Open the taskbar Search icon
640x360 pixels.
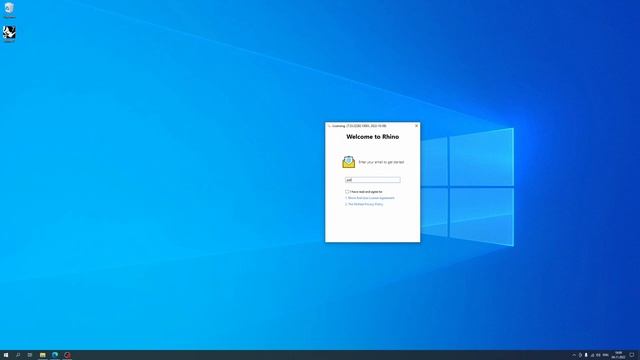coord(18,355)
